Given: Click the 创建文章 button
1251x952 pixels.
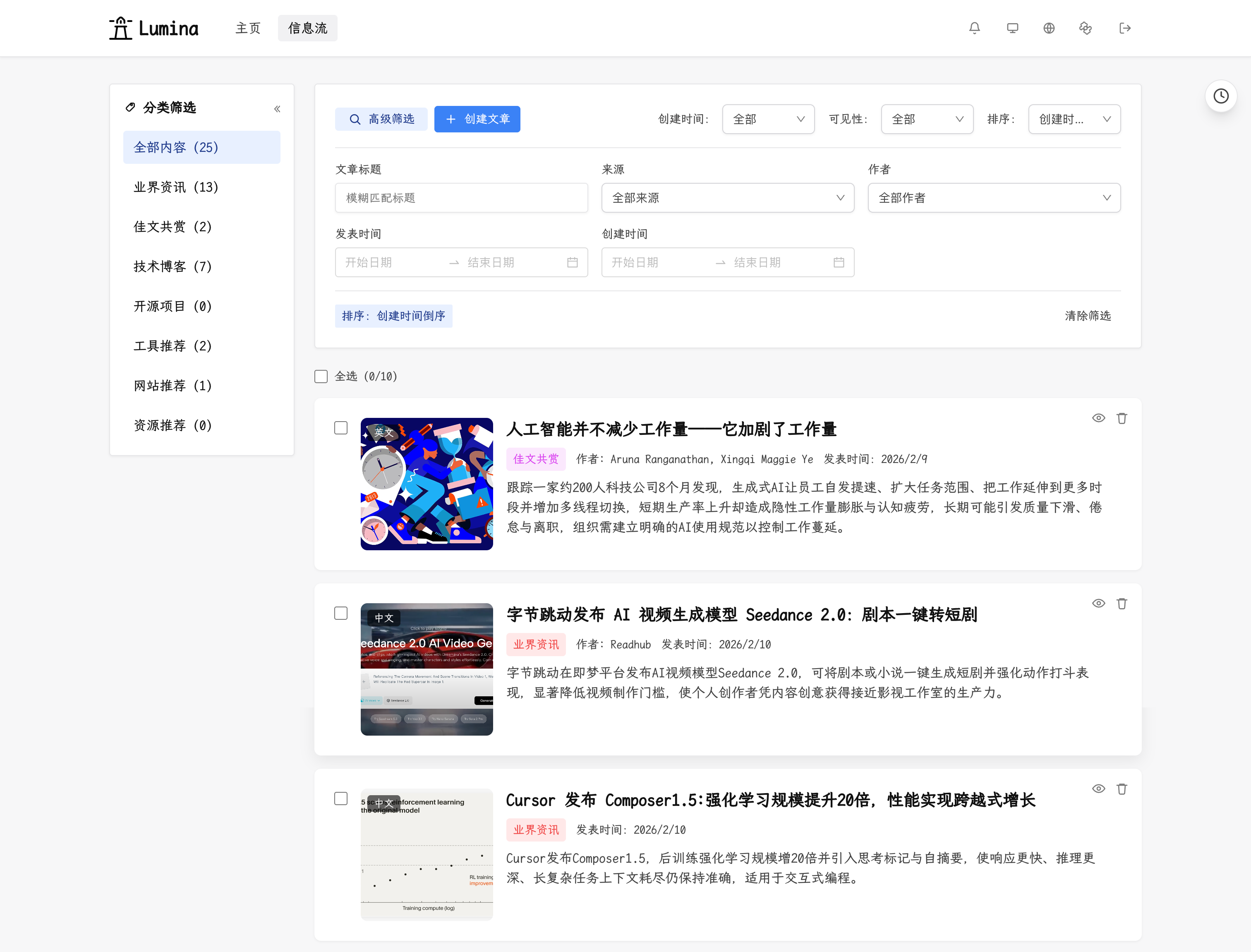Looking at the screenshot, I should tap(477, 119).
